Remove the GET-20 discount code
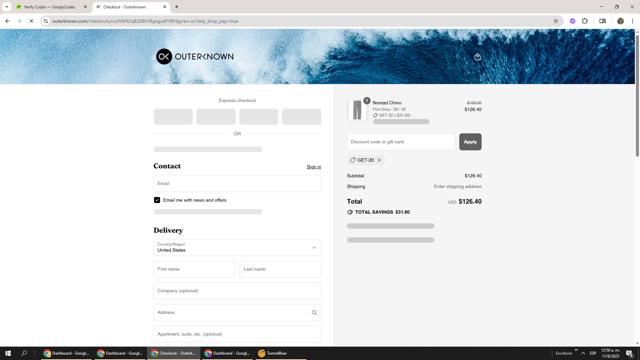The height and width of the screenshot is (360, 640). [x=379, y=160]
